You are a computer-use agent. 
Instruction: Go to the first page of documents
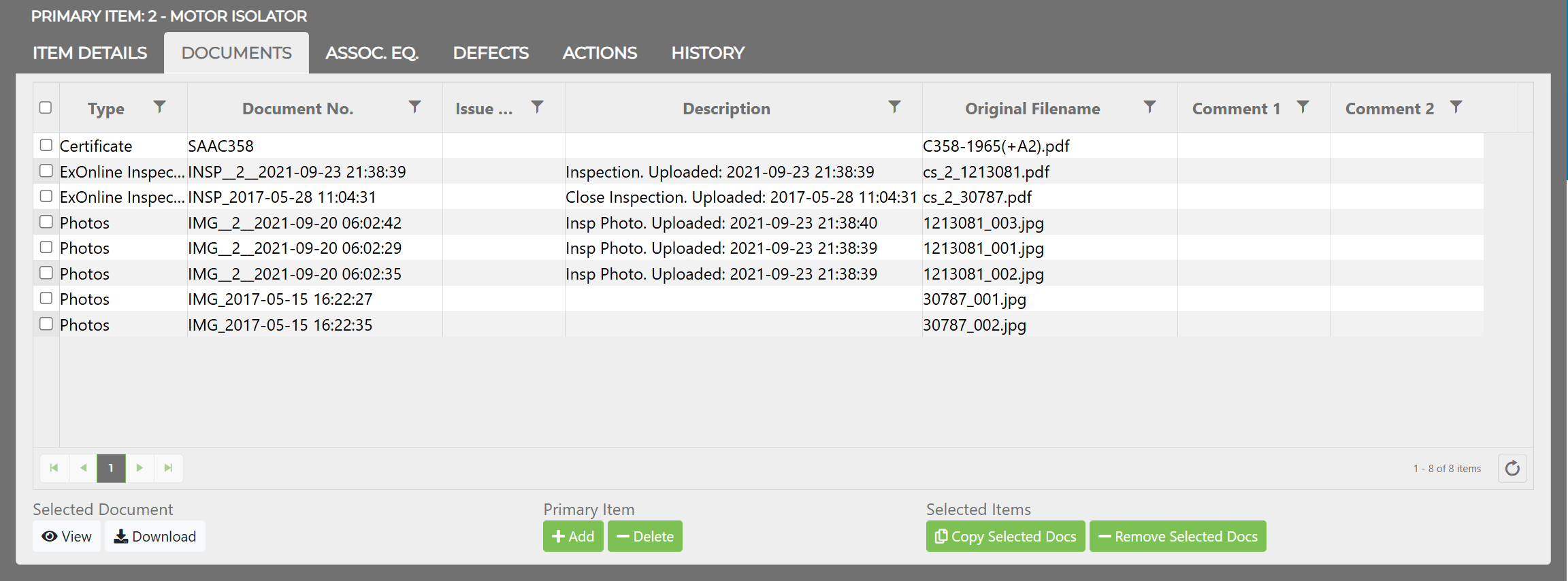coord(54,468)
